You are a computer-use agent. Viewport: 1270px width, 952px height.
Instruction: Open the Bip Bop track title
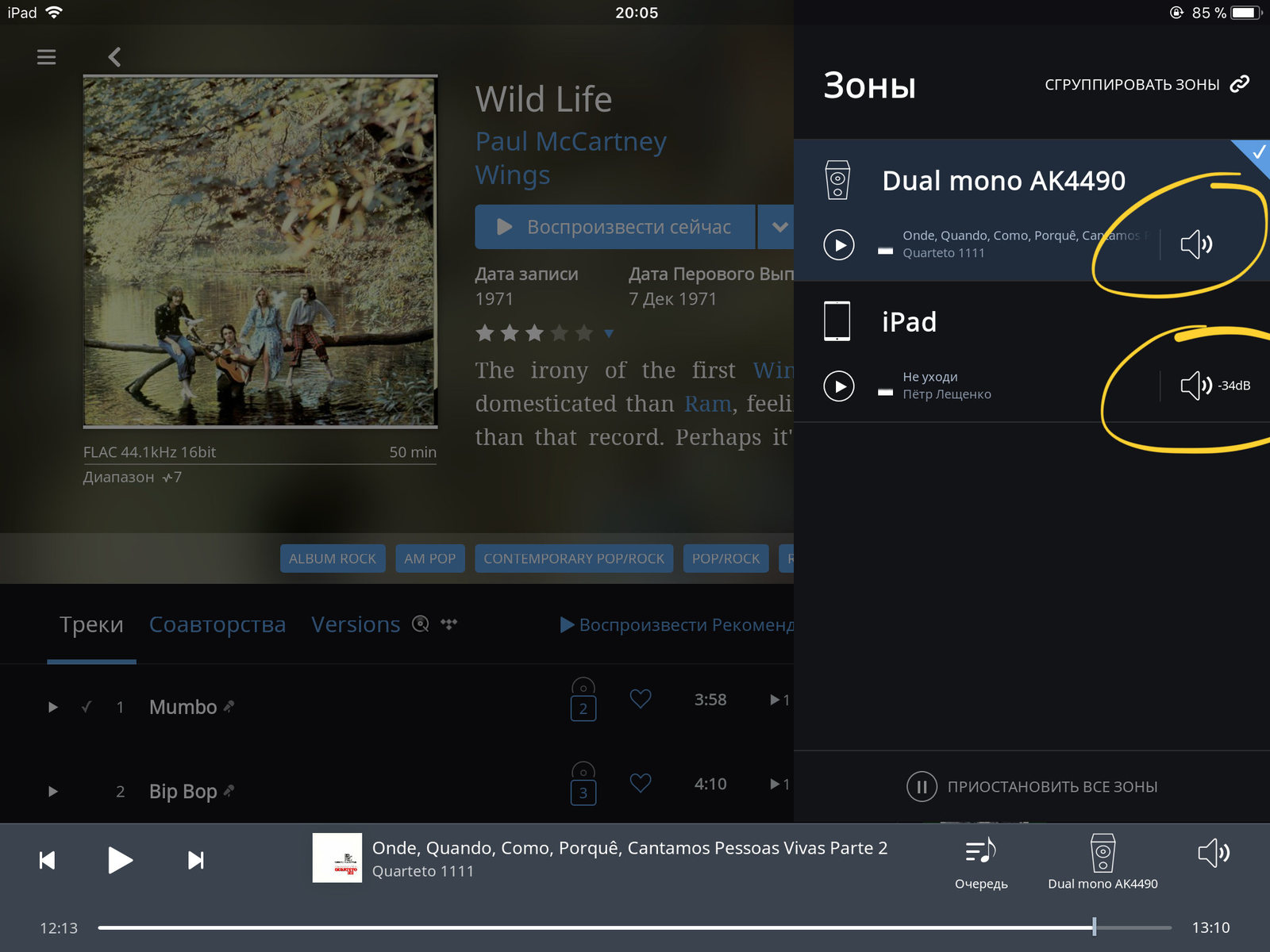pos(183,791)
